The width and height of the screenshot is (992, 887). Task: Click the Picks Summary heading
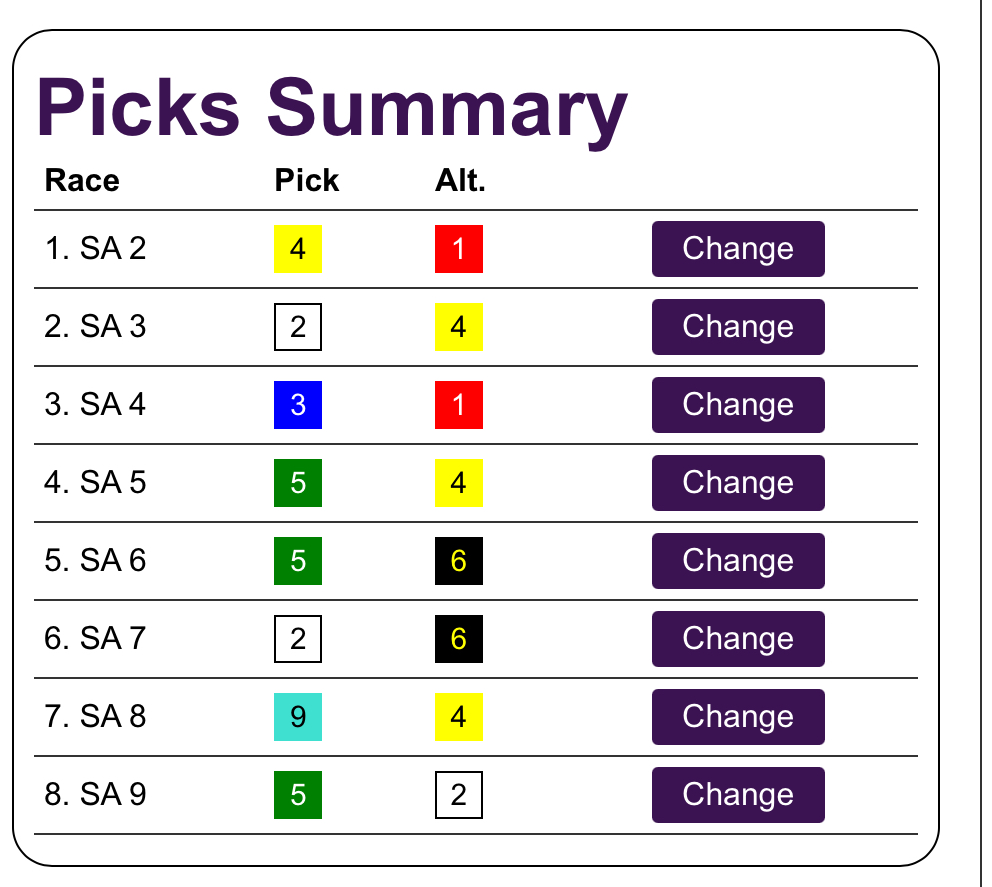click(x=332, y=108)
